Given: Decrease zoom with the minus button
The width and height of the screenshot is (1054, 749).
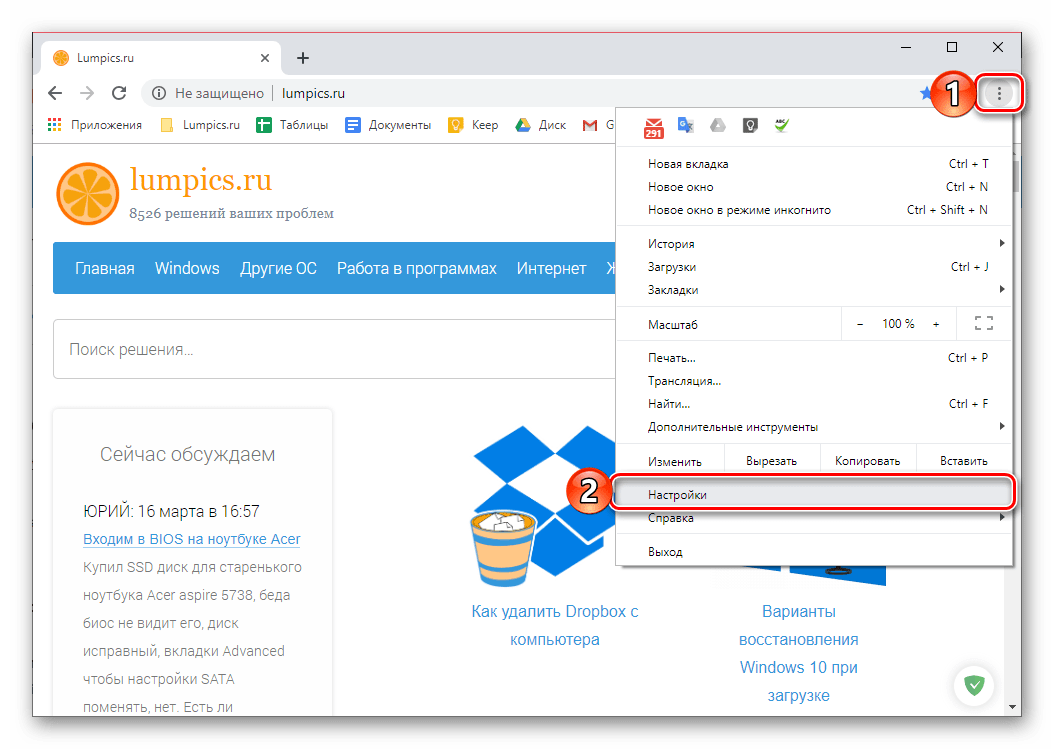Looking at the screenshot, I should tap(860, 324).
